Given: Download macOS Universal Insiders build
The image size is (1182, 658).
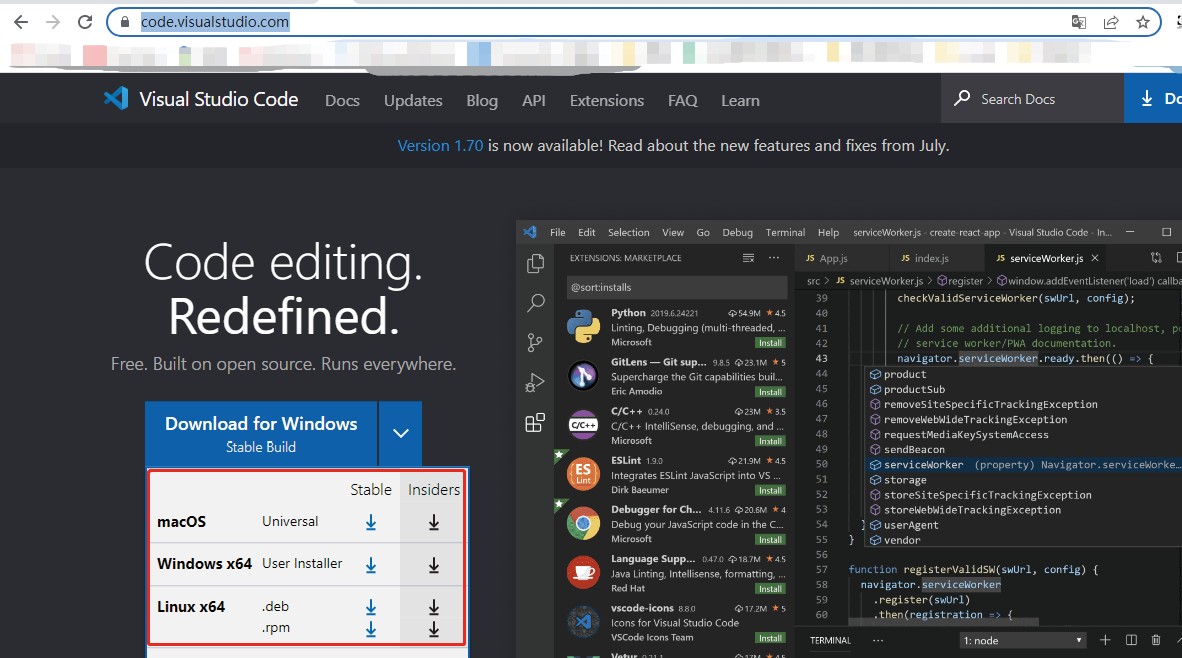Looking at the screenshot, I should tap(433, 522).
